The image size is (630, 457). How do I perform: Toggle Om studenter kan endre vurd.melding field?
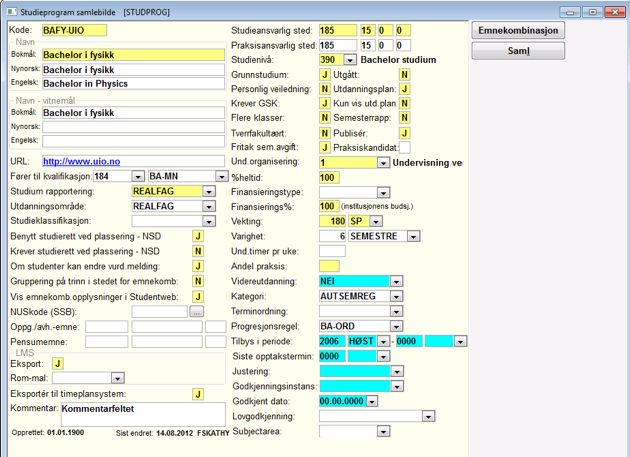[198, 266]
